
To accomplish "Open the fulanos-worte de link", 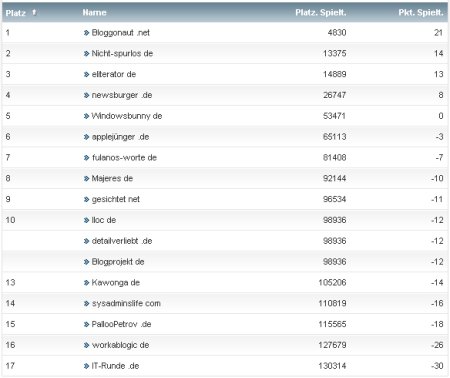I will 124,158.
